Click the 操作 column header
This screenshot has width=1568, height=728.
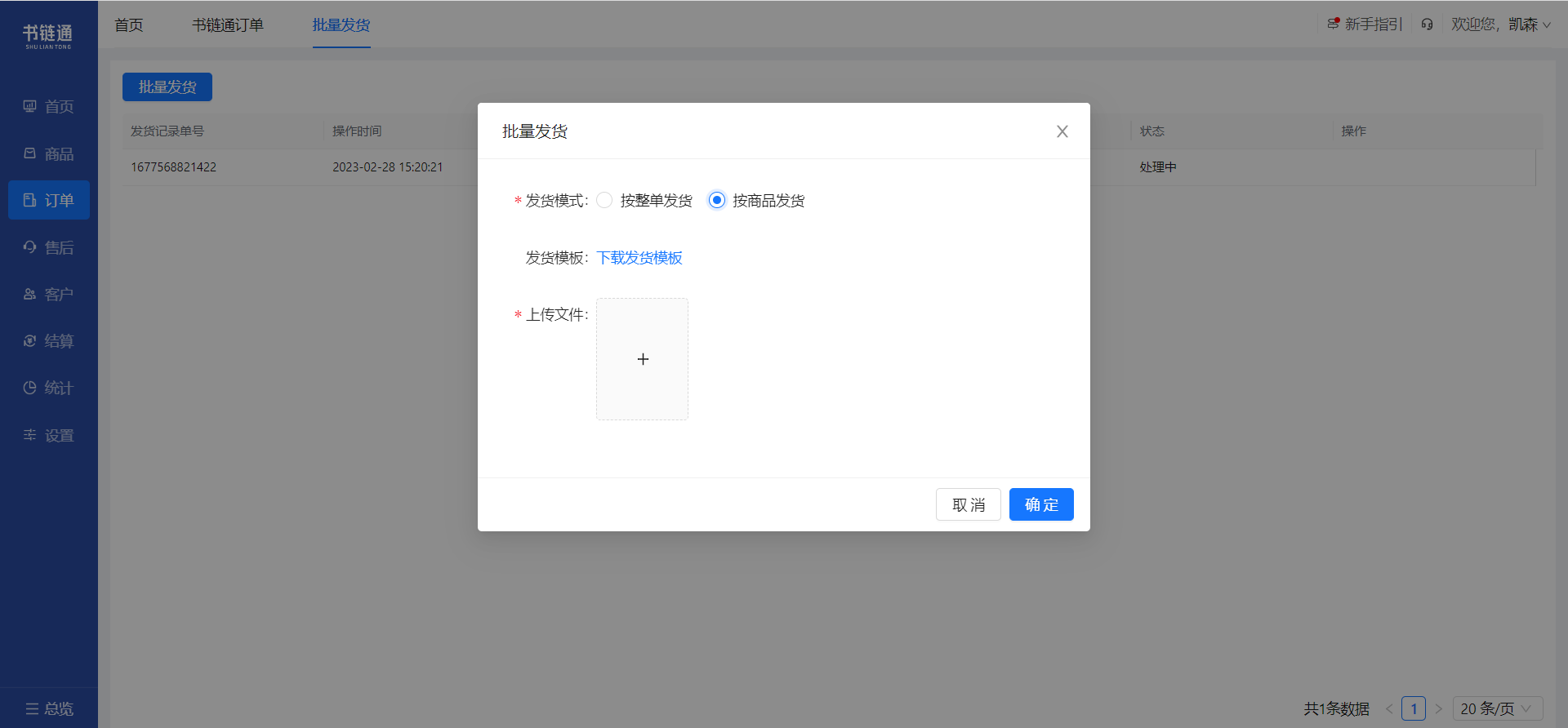[1354, 131]
